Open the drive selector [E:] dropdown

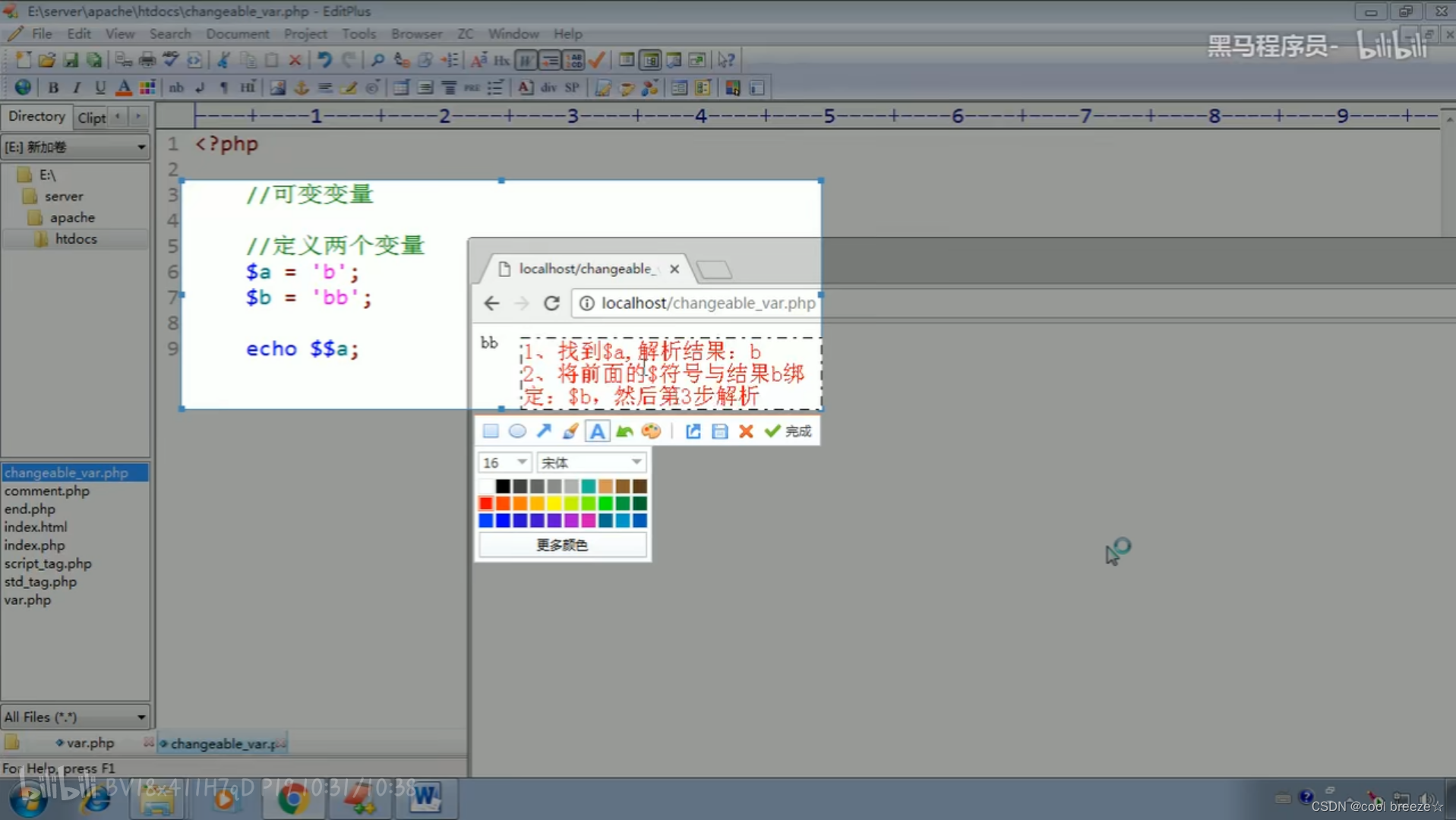click(x=75, y=147)
